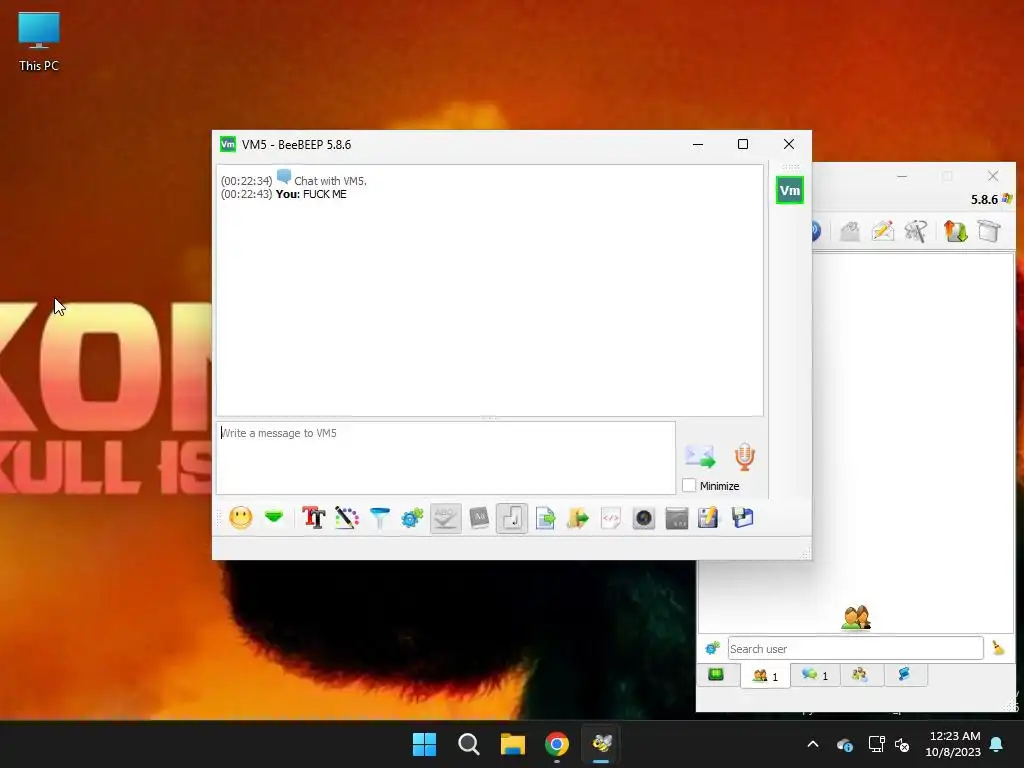Toggle the beep sound note button
This screenshot has width=1024, height=768.
512,518
